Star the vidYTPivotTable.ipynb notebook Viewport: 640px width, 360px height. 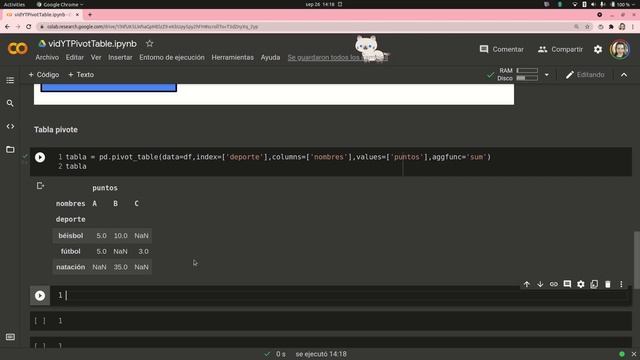[x=149, y=43]
